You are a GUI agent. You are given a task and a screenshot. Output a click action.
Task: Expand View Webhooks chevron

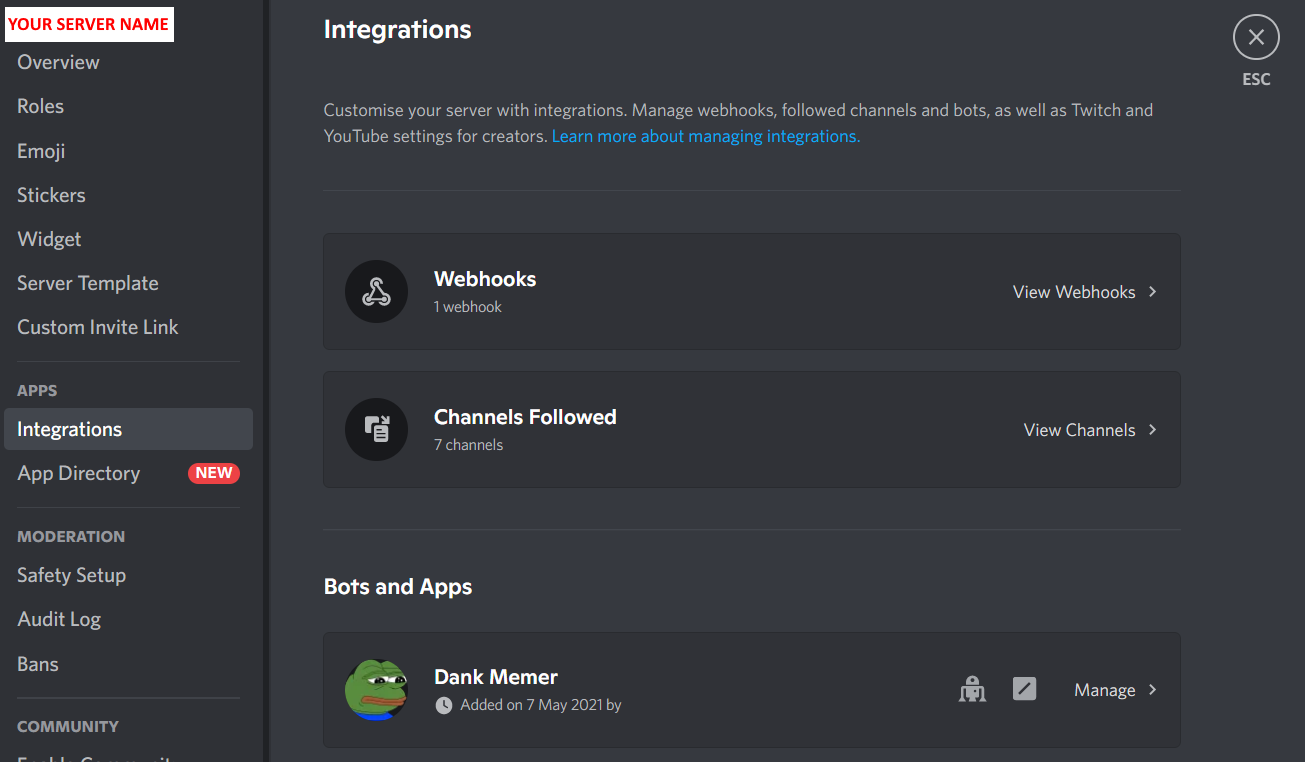tap(1153, 292)
